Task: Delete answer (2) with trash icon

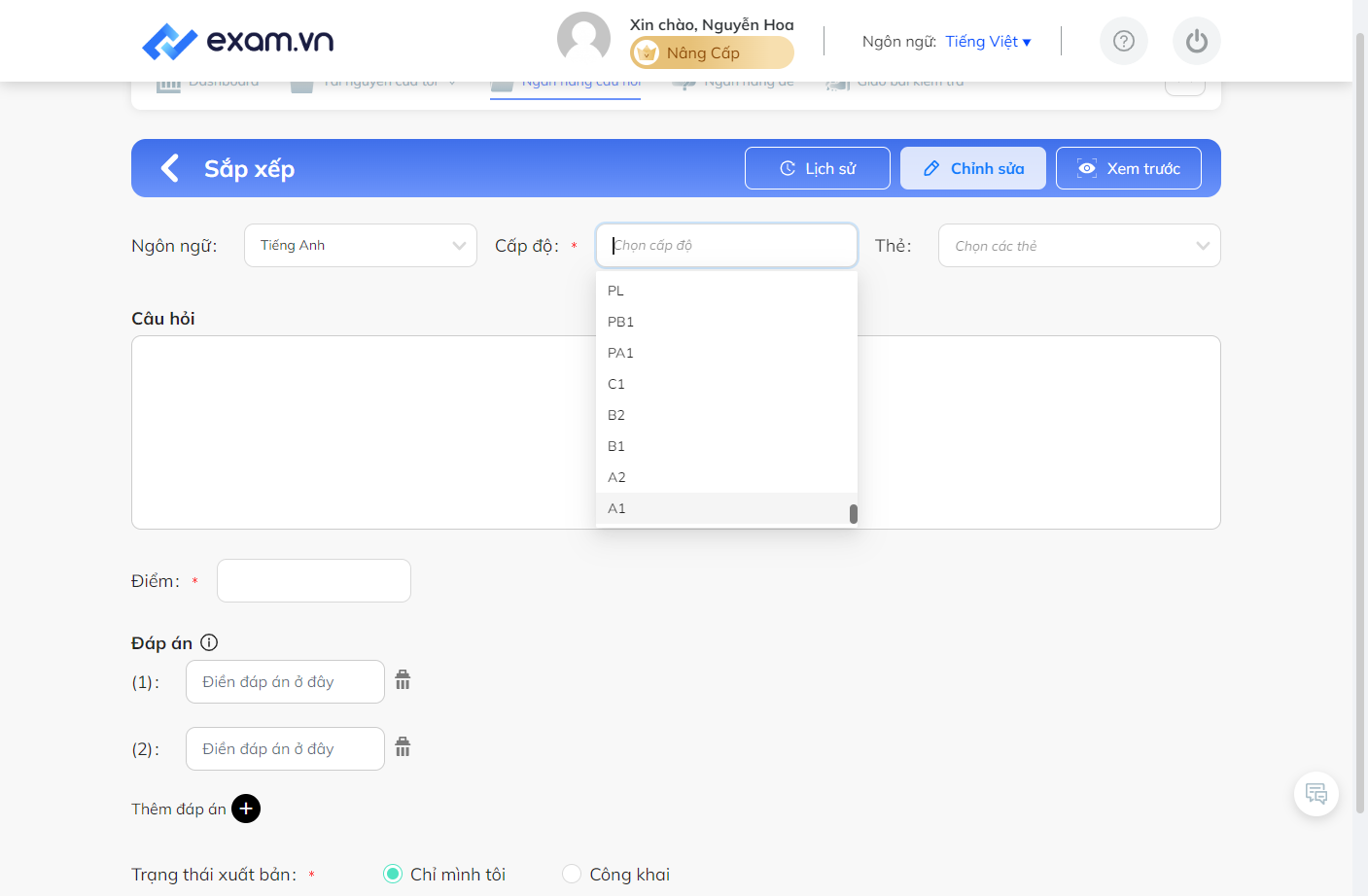Action: tap(403, 747)
